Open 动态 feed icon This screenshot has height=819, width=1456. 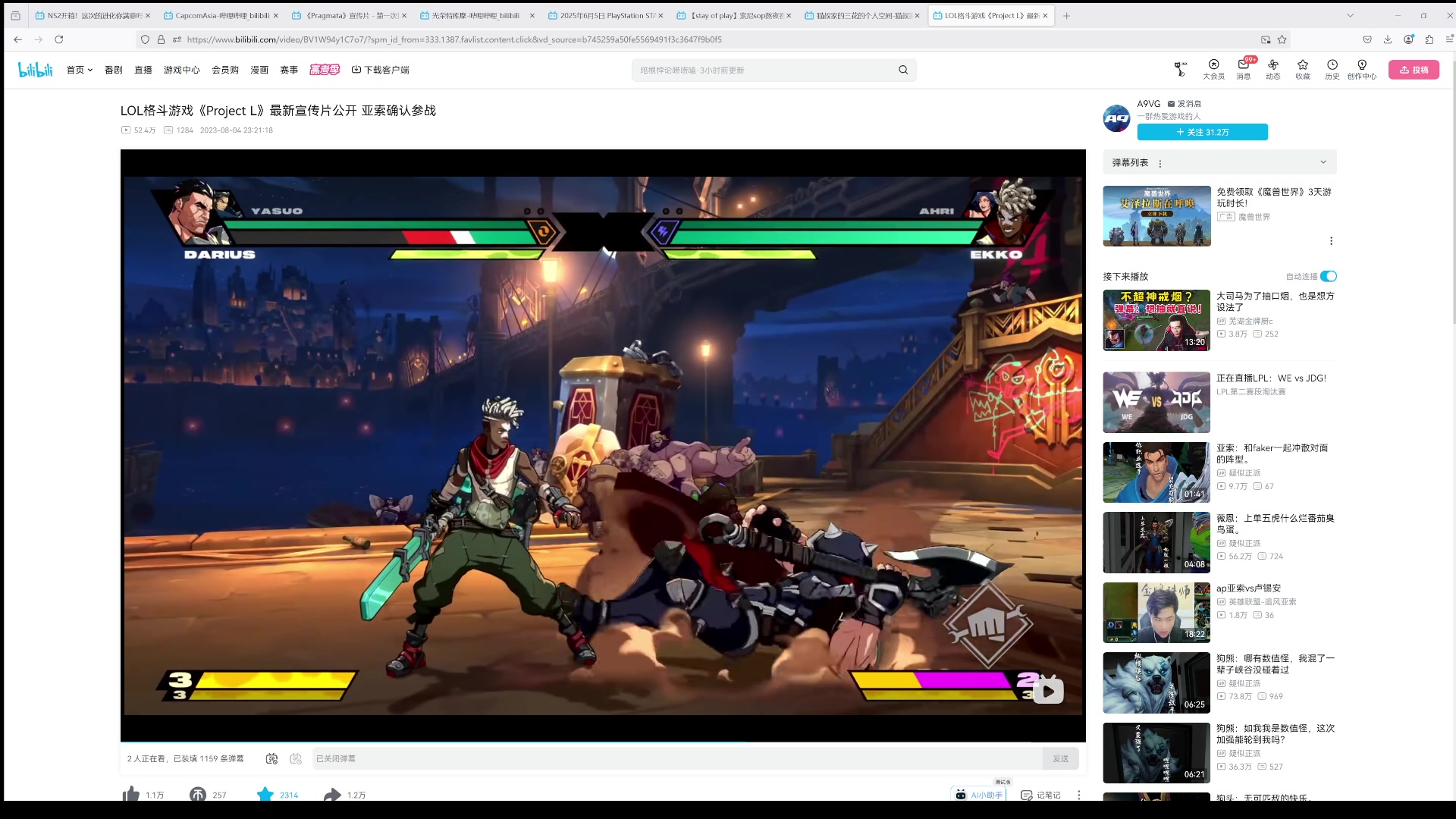1273,69
